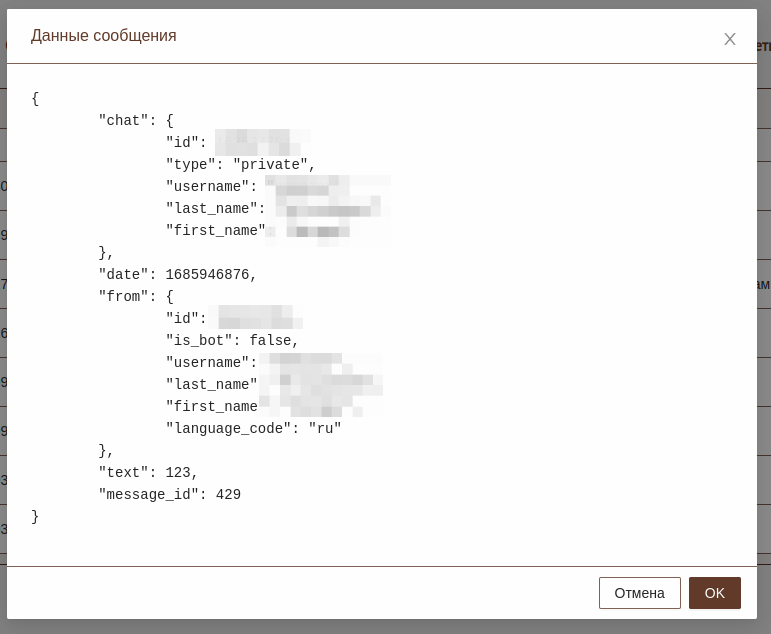Click the "type": "private" line

(240, 165)
